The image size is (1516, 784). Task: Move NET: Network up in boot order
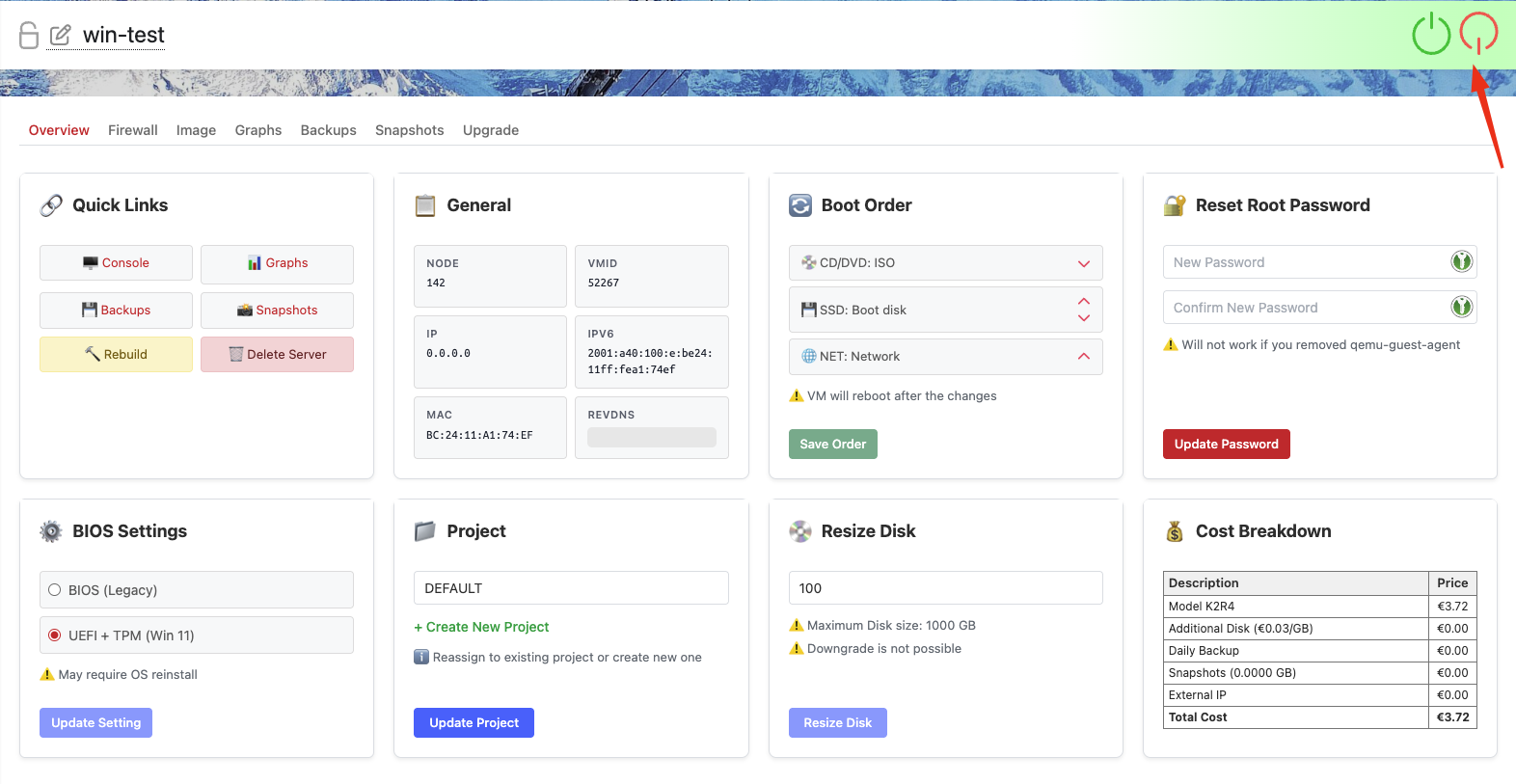(x=1084, y=356)
